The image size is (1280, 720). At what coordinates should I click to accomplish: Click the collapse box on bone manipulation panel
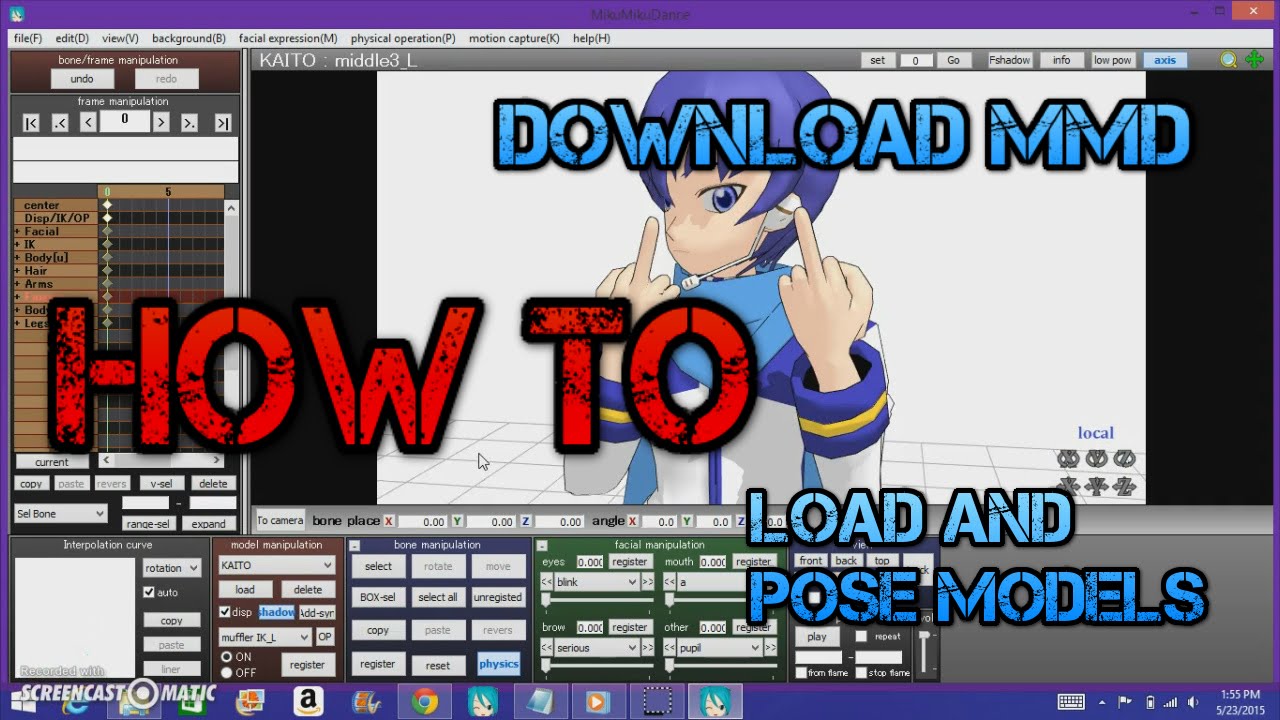pyautogui.click(x=354, y=546)
